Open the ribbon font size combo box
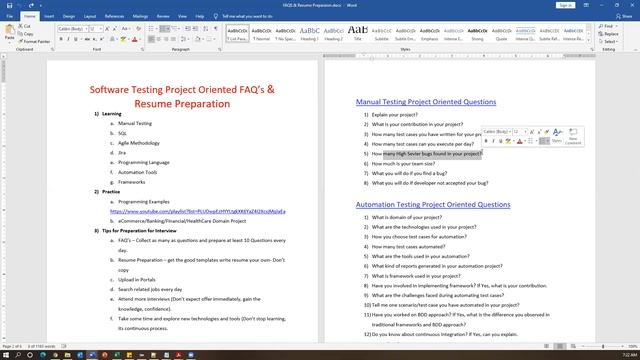The height and width of the screenshot is (360, 640). point(96,29)
